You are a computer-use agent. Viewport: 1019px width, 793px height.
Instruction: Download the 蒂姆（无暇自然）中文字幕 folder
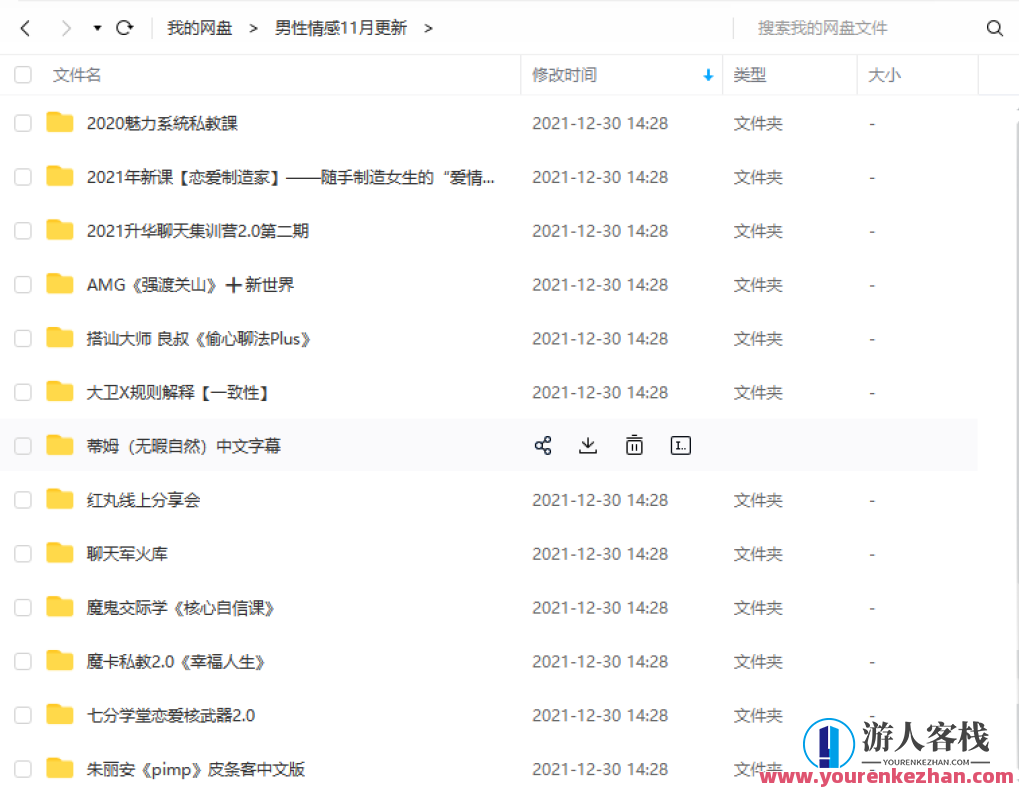(x=588, y=445)
